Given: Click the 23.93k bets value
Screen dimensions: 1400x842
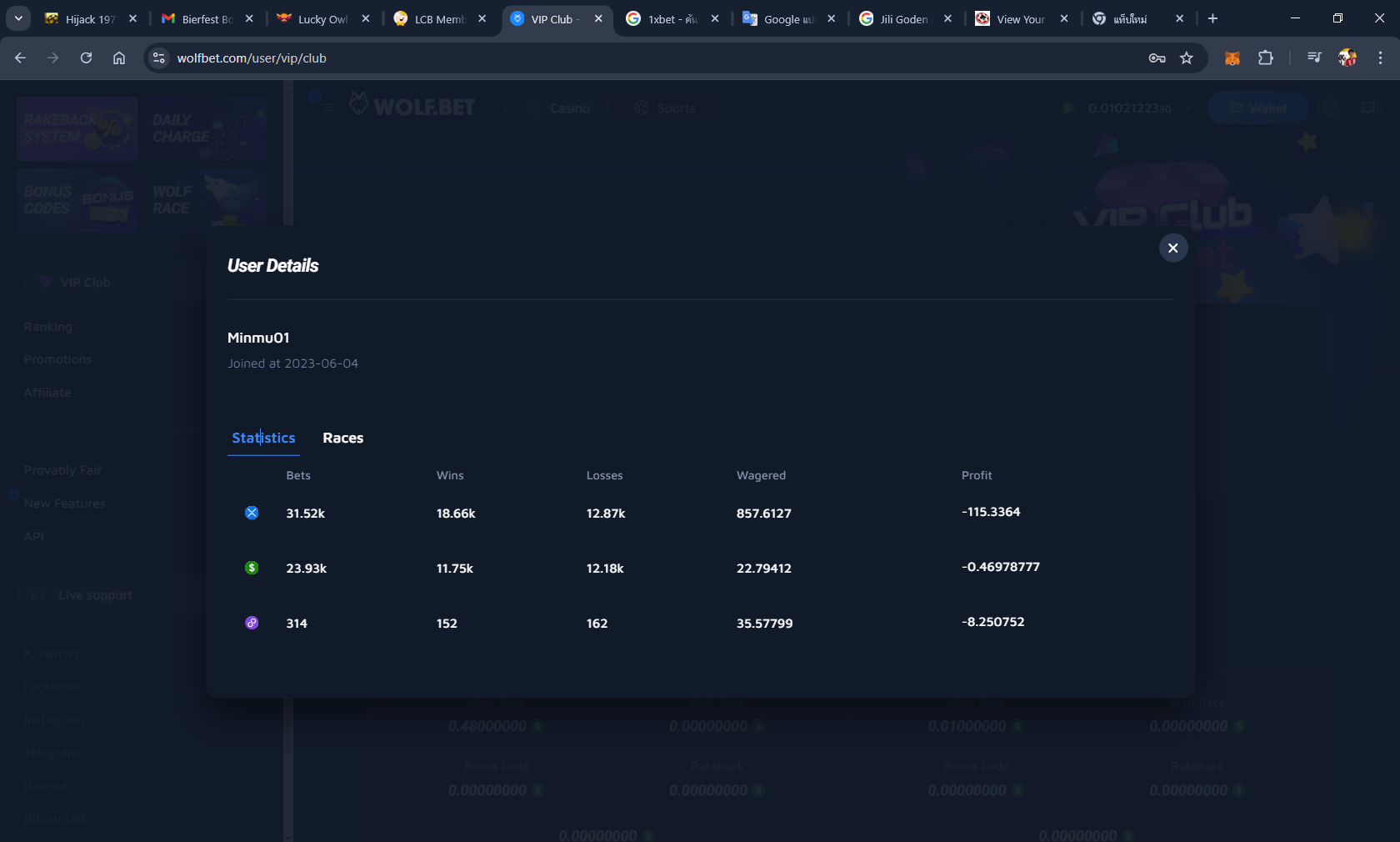Looking at the screenshot, I should click(x=306, y=569).
